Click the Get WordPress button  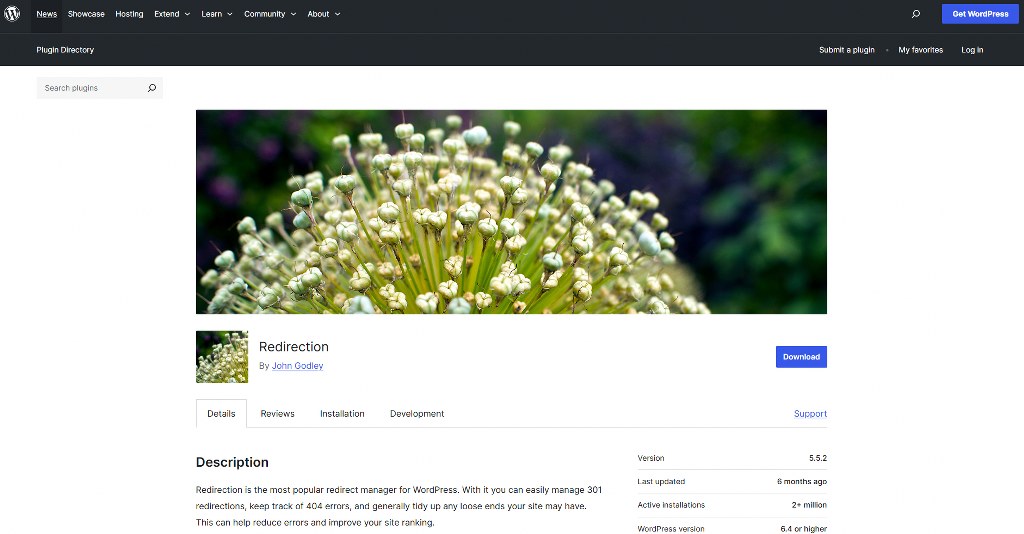coord(980,14)
